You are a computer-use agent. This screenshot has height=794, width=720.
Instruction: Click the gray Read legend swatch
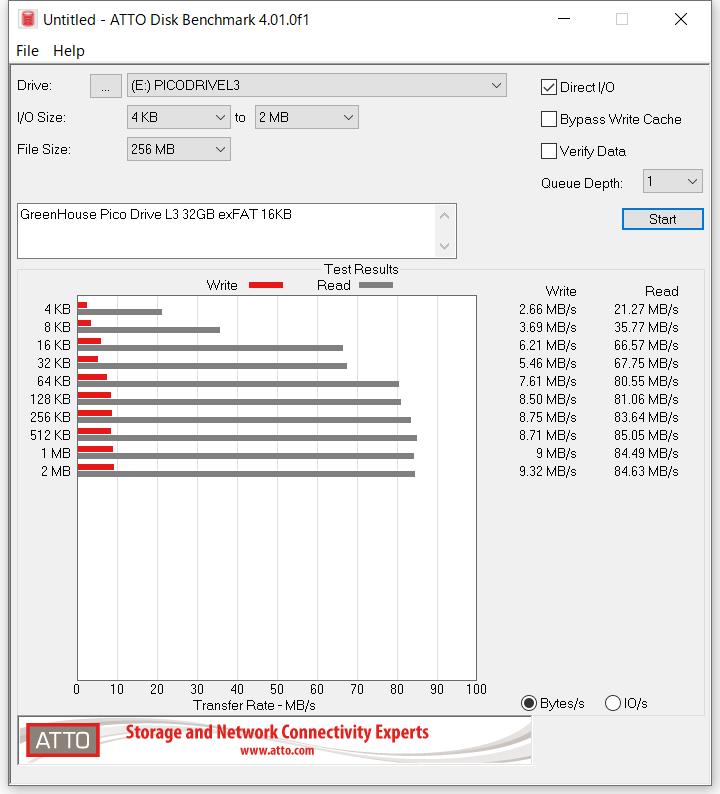pos(376,285)
